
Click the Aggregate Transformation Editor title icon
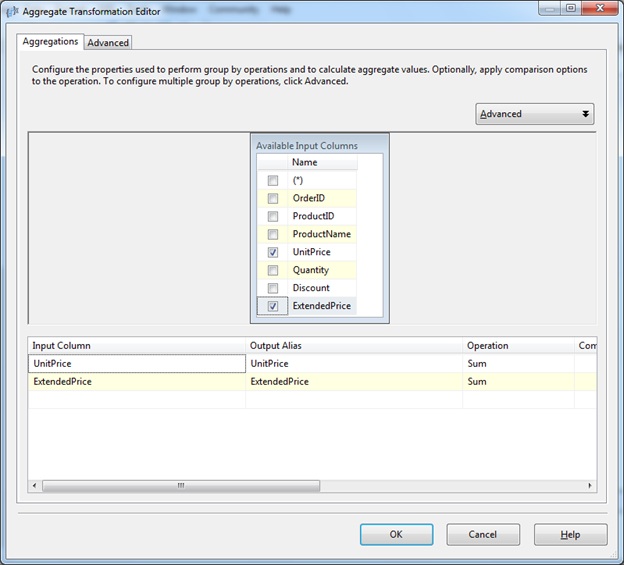coord(13,12)
